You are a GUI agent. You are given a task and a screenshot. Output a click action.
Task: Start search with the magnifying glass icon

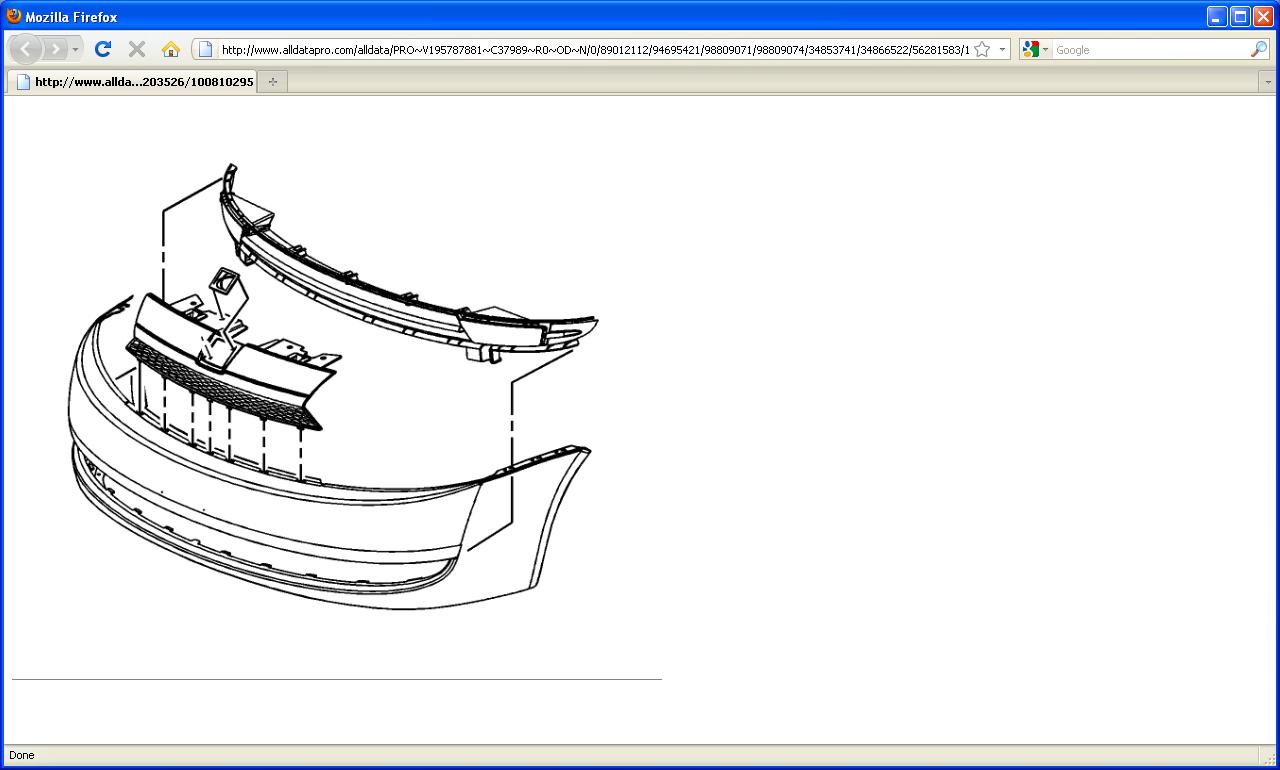coord(1259,49)
